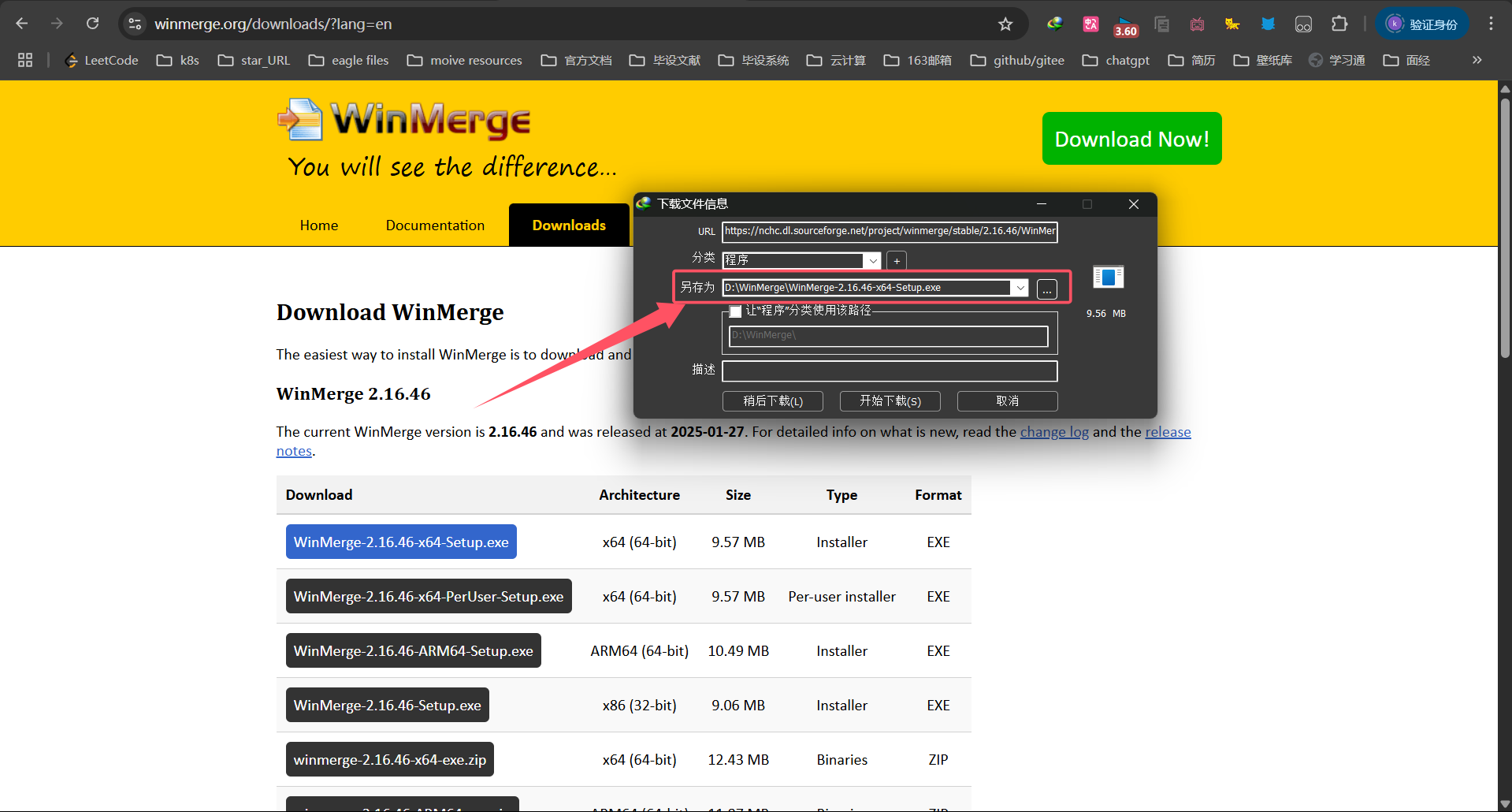The height and width of the screenshot is (812, 1512).
Task: Select the Downloads tab
Action: [x=569, y=225]
